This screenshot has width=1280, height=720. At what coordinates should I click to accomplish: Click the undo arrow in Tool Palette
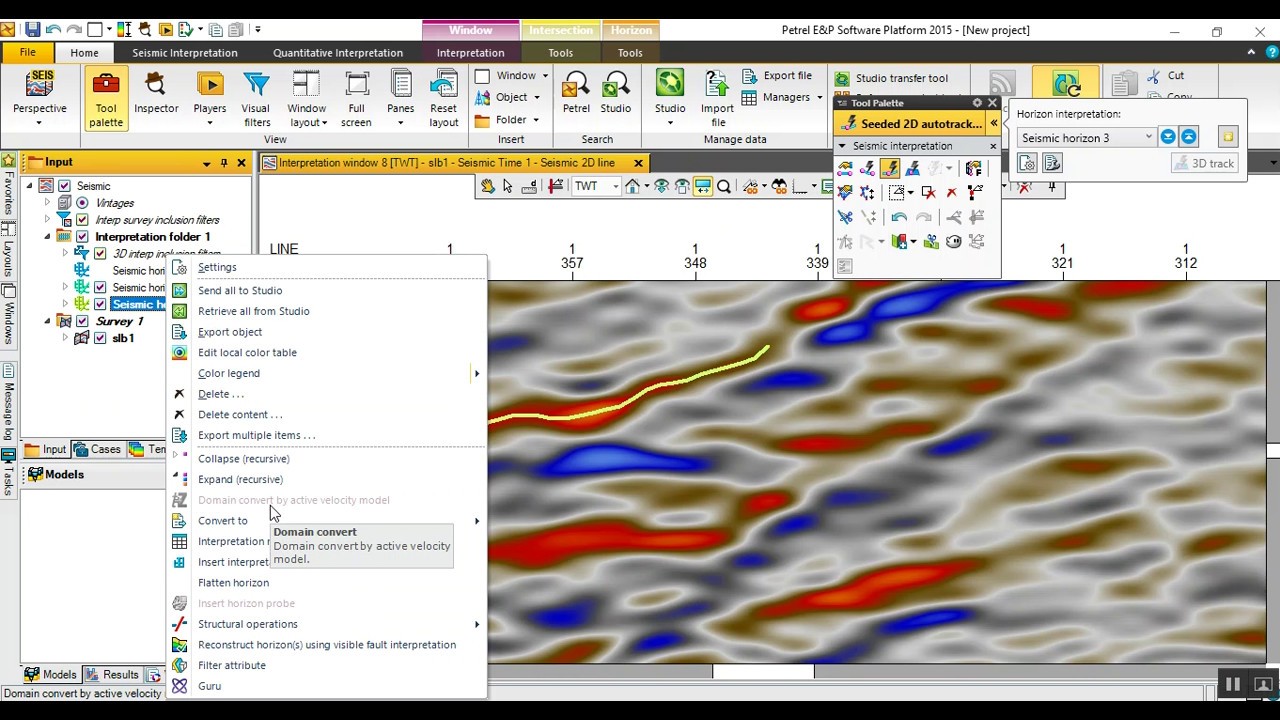pos(899,217)
